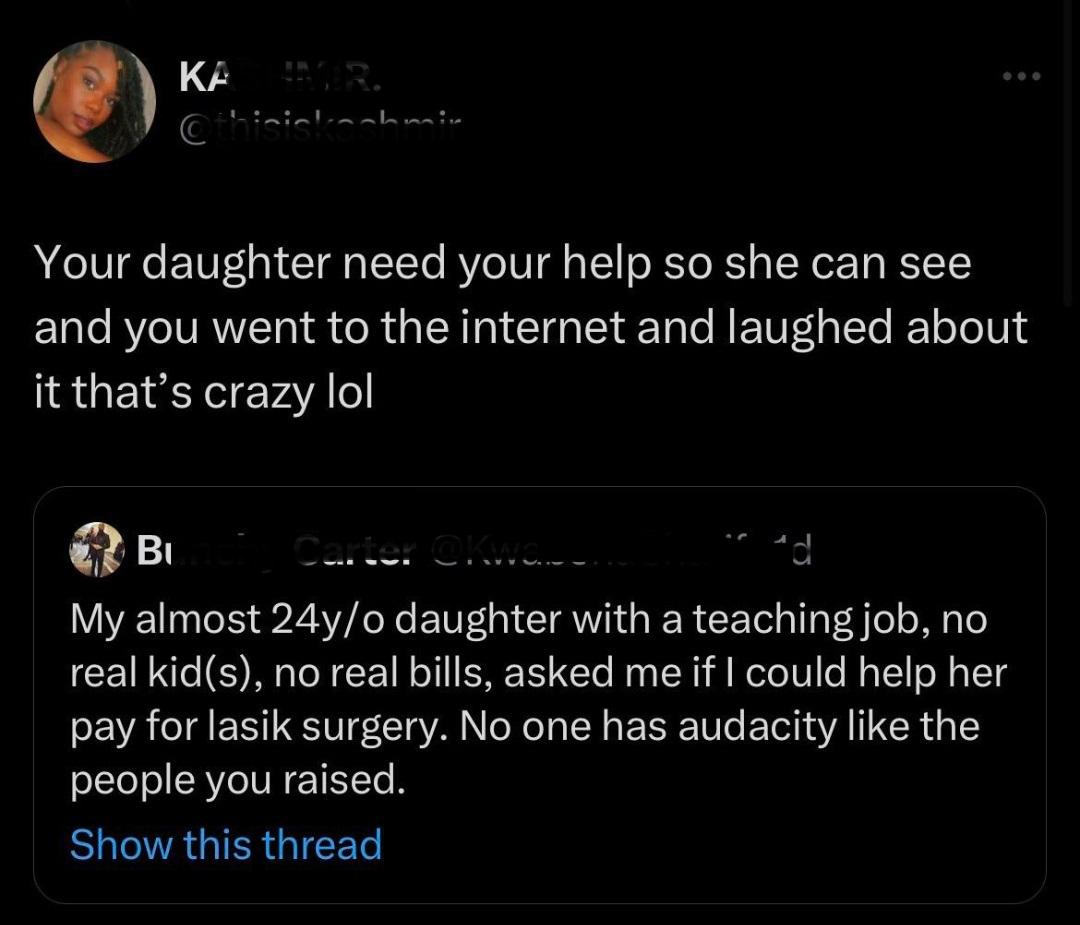
Task: Click the text "it that's crazy lol"
Action: pos(203,391)
